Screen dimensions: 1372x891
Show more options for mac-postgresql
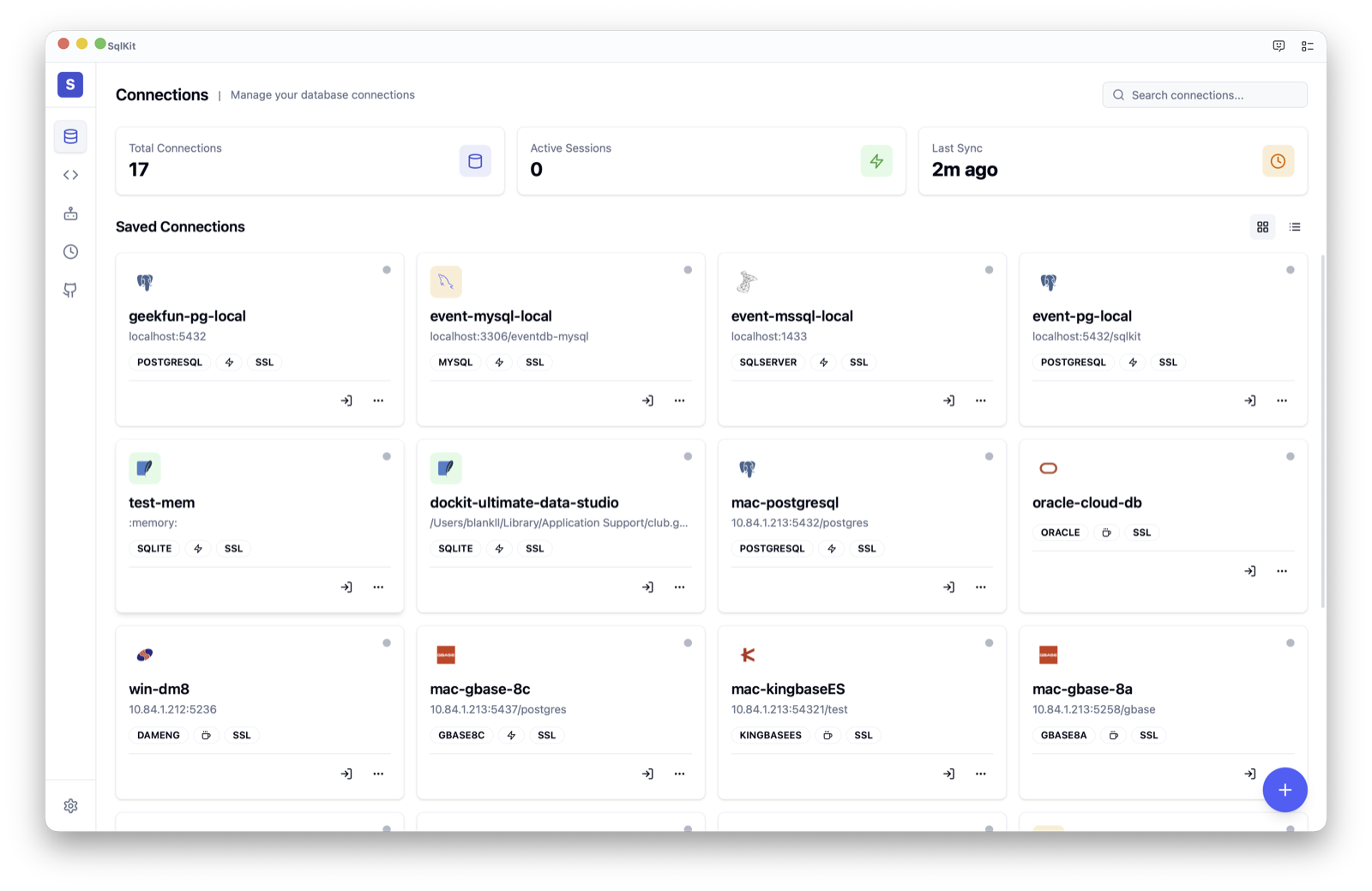(980, 587)
